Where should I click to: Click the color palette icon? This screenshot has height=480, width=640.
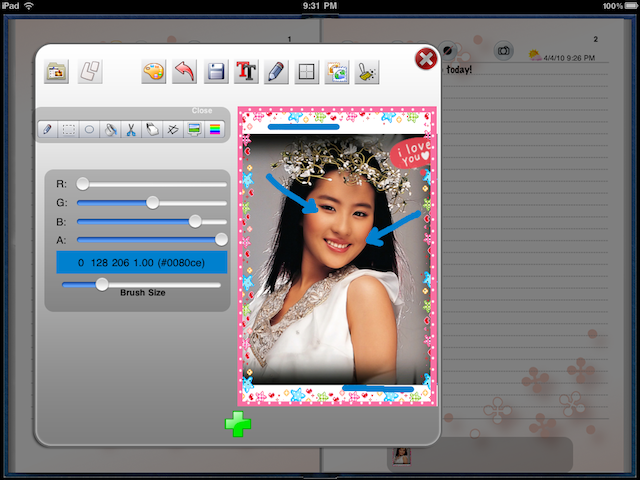pyautogui.click(x=154, y=71)
